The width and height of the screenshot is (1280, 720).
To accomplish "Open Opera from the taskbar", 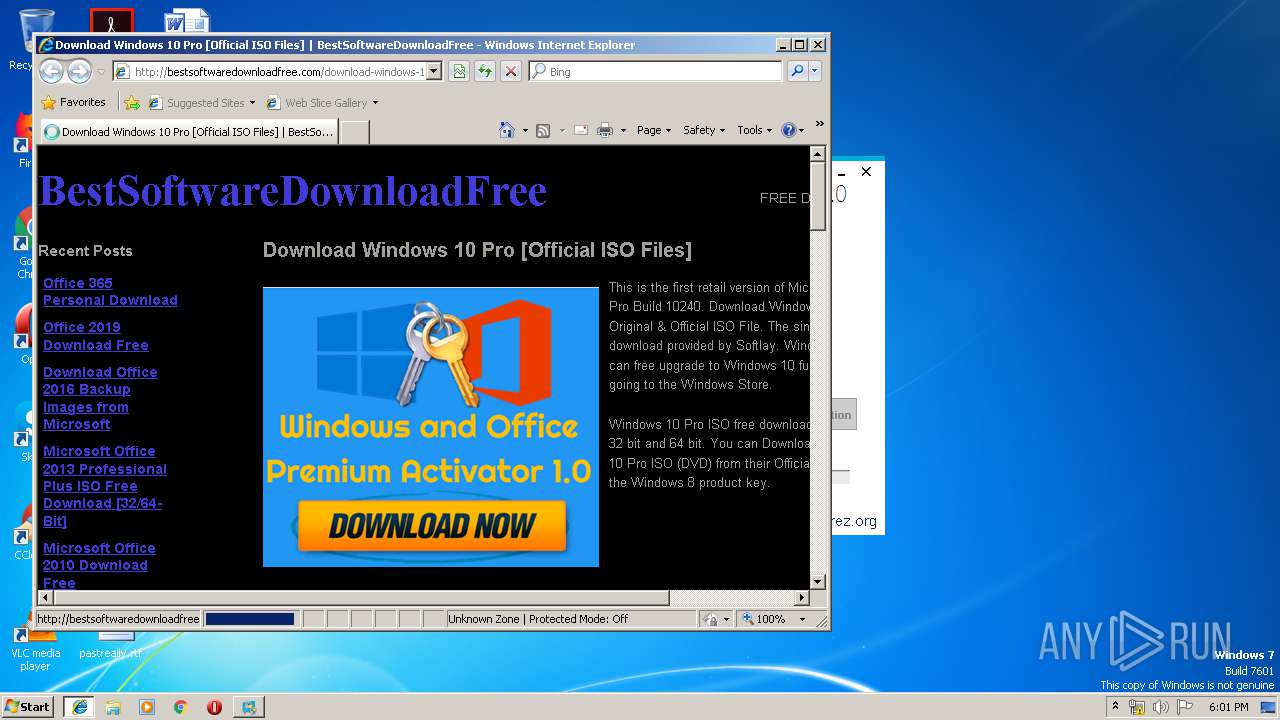I will click(x=215, y=706).
